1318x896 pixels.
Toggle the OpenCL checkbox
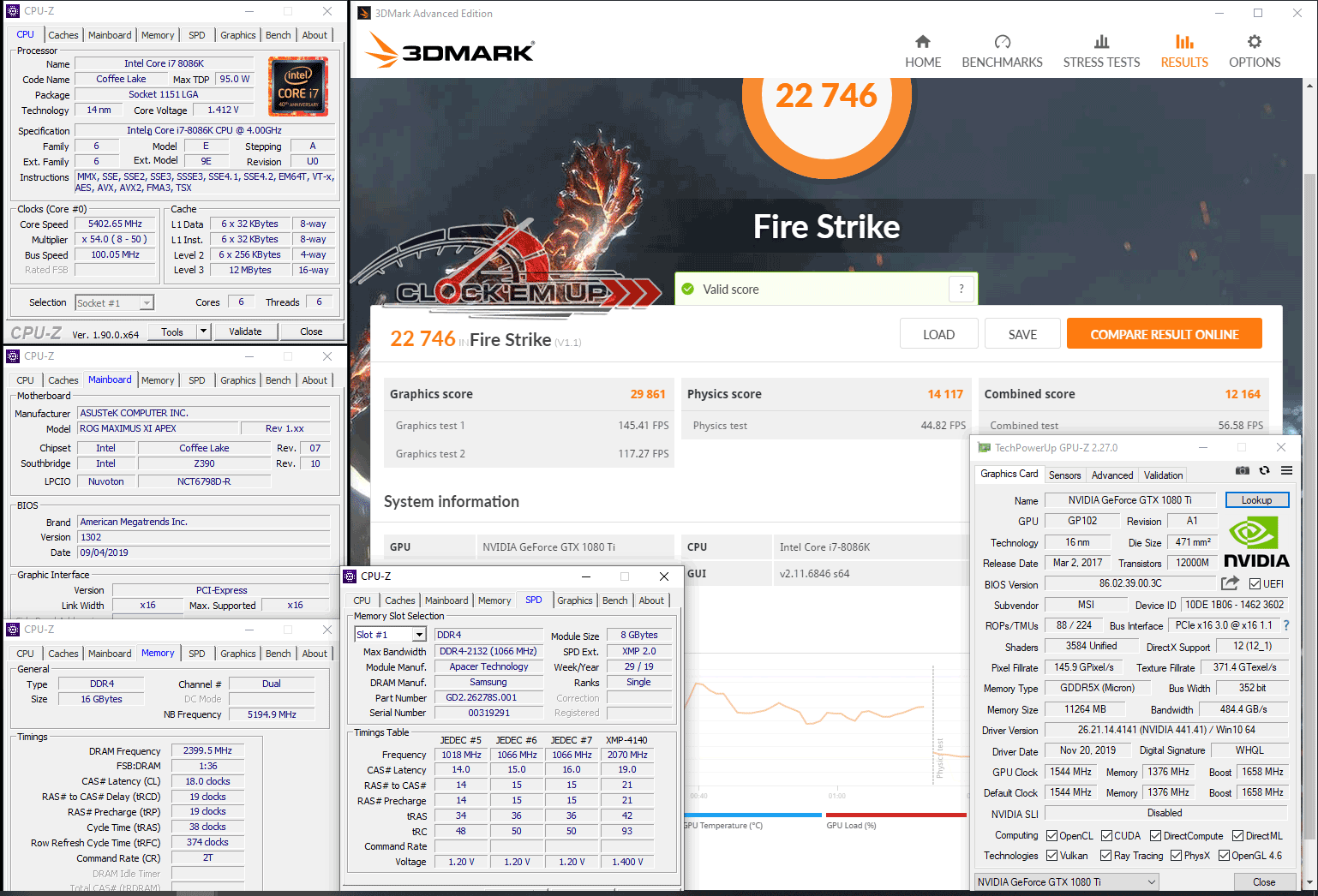1051,836
